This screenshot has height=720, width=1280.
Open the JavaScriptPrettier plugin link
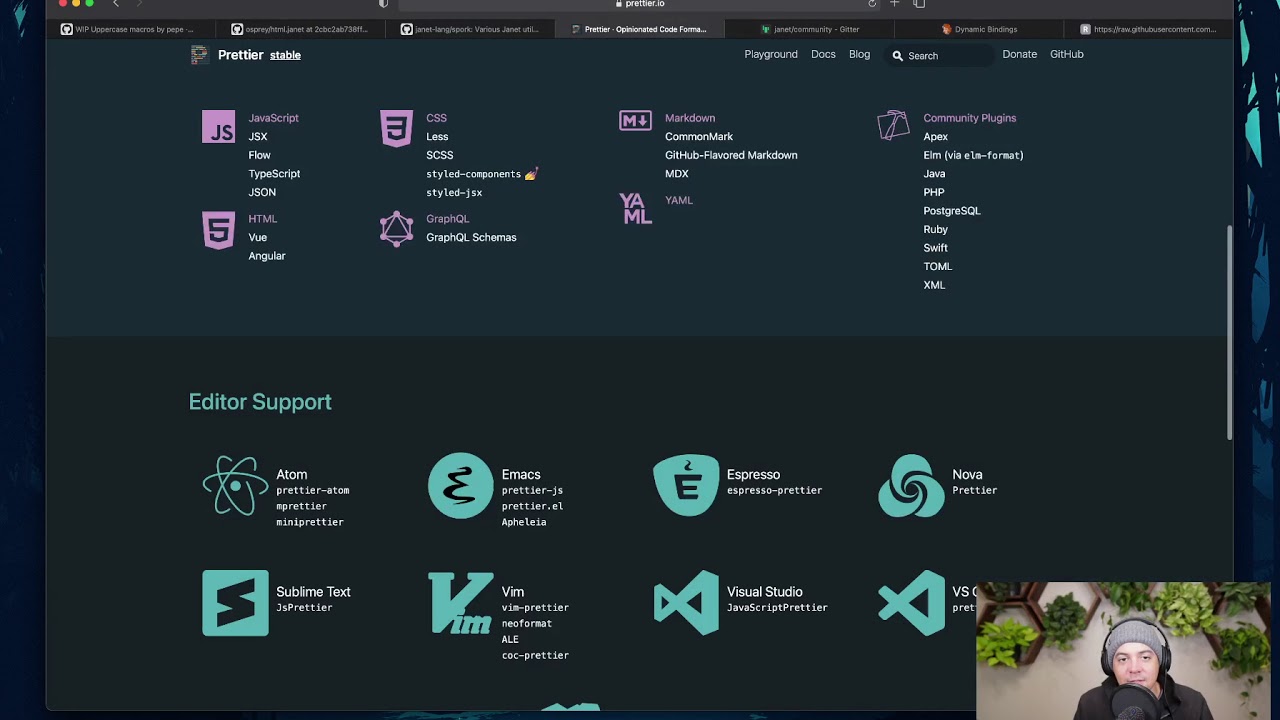pos(777,607)
